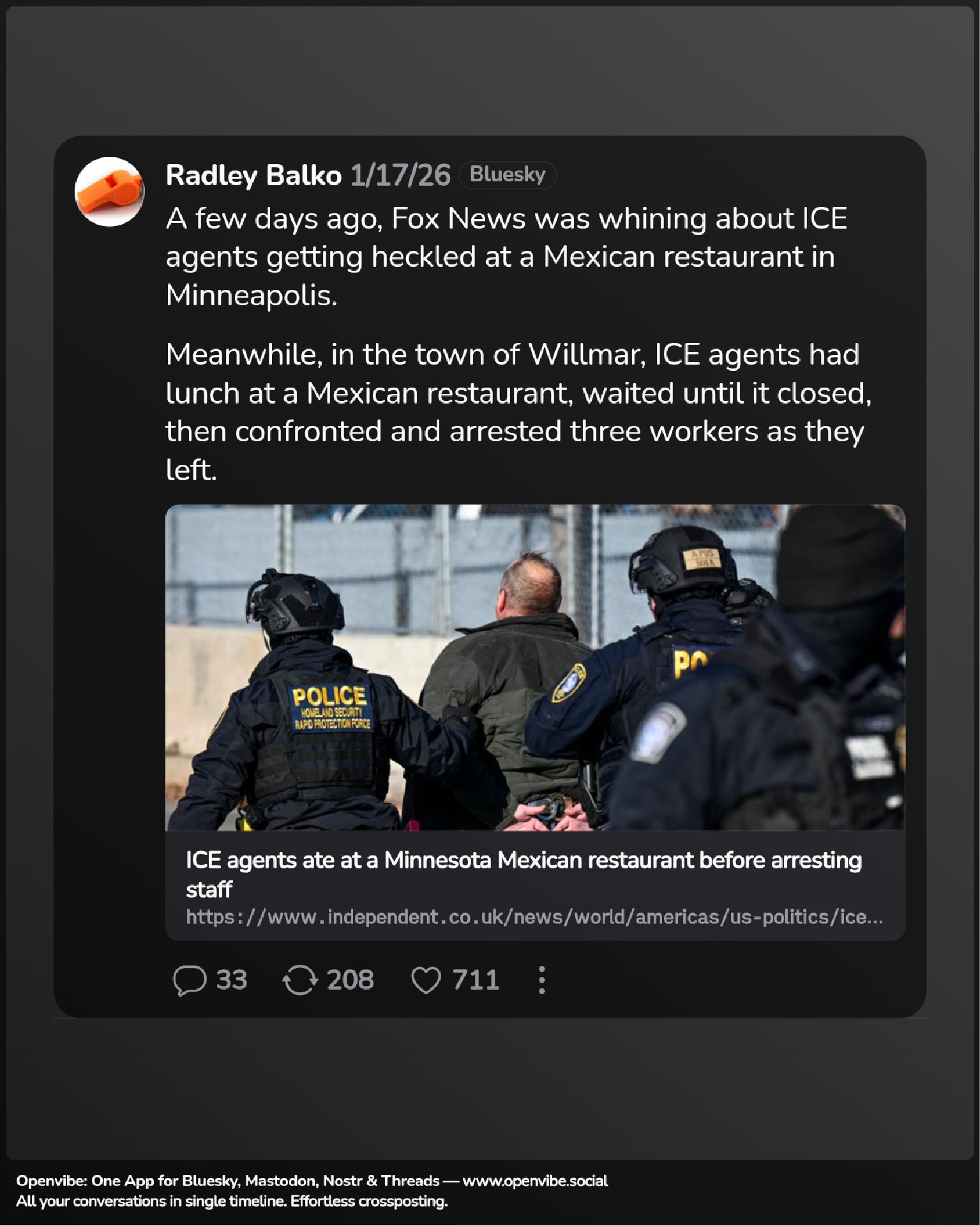Click the reply speech bubble icon

190,980
